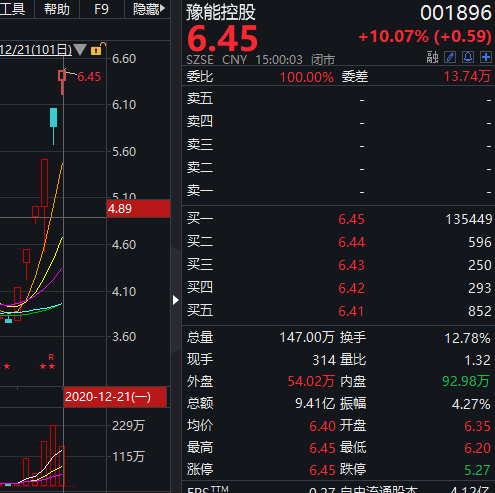Viewport: 495px width, 493px height.
Task: Click the 换手 value 12.78%
Action: click(467, 338)
